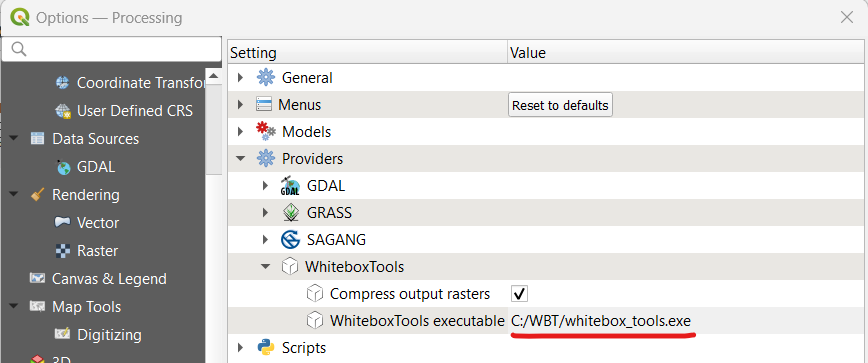Close the Options dialog window
The width and height of the screenshot is (868, 363).
coord(846,18)
